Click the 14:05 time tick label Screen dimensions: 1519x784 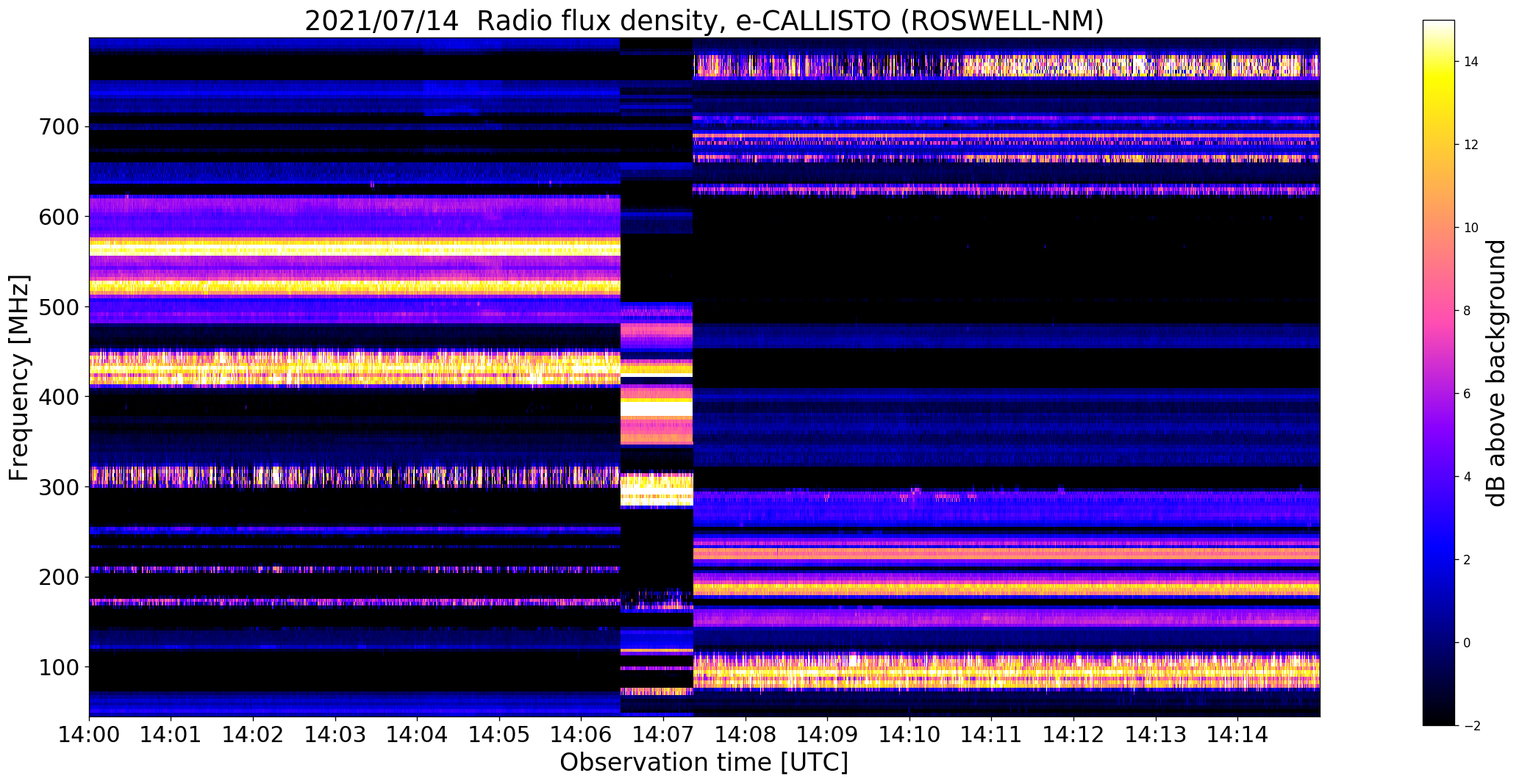point(499,734)
